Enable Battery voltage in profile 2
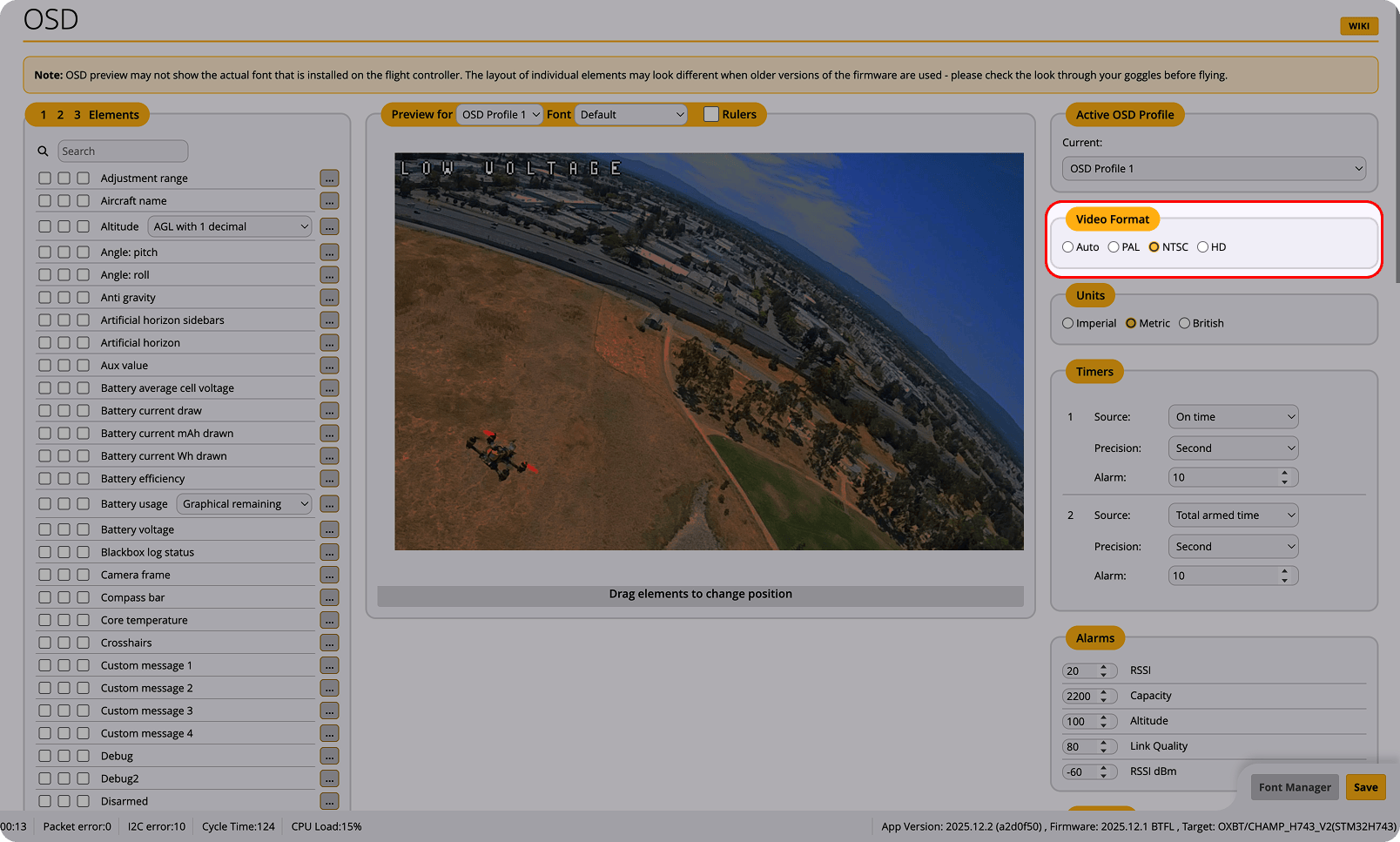 (64, 529)
